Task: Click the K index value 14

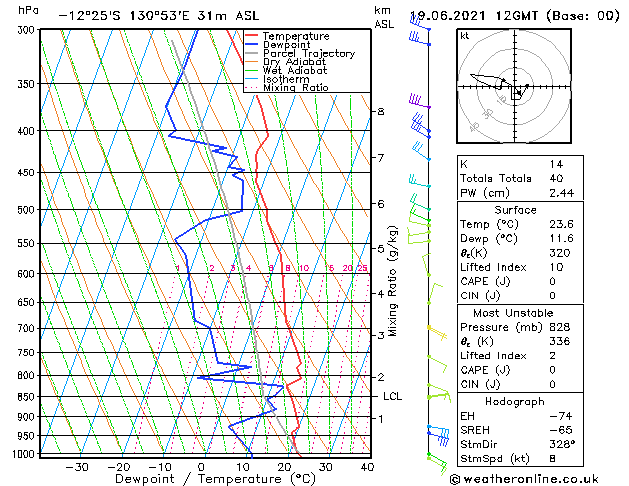Action: tap(556, 164)
